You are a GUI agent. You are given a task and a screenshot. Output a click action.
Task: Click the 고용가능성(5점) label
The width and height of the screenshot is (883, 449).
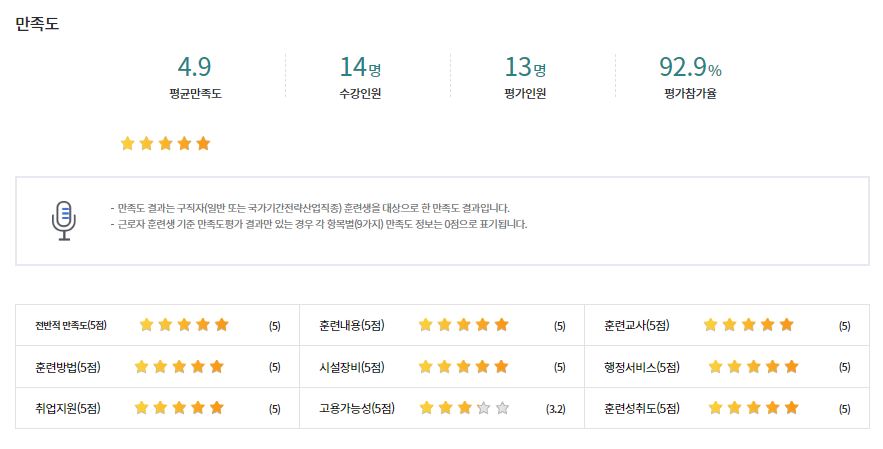[357, 408]
